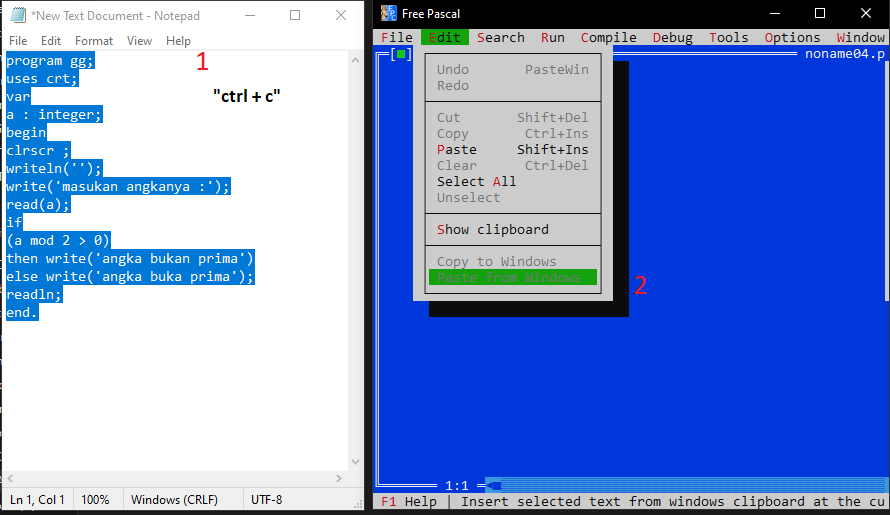The width and height of the screenshot is (890, 515).
Task: Click F1 Help in Free Pascal status bar
Action: 409,501
